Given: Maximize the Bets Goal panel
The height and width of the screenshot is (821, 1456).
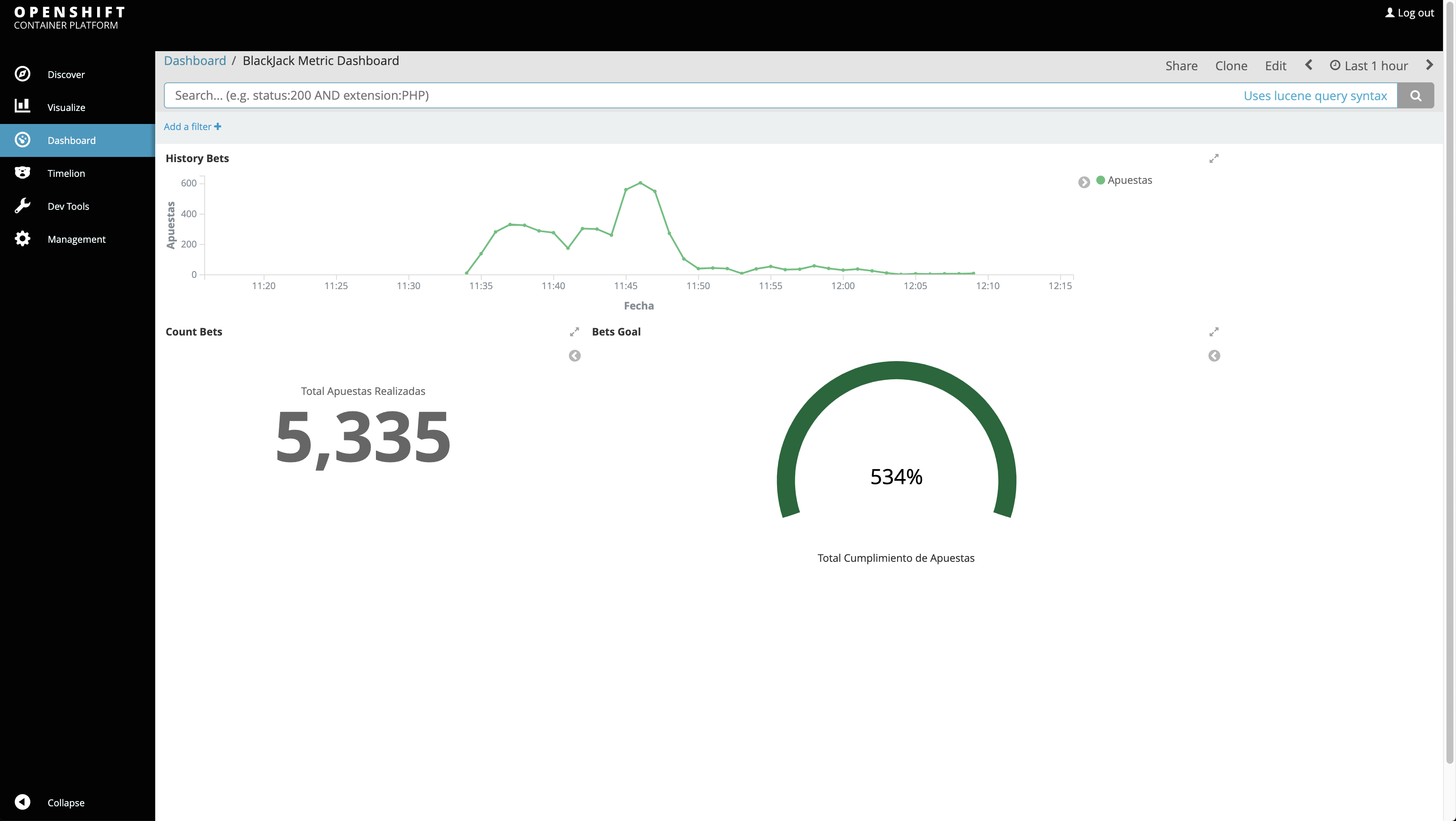Looking at the screenshot, I should pyautogui.click(x=1214, y=332).
